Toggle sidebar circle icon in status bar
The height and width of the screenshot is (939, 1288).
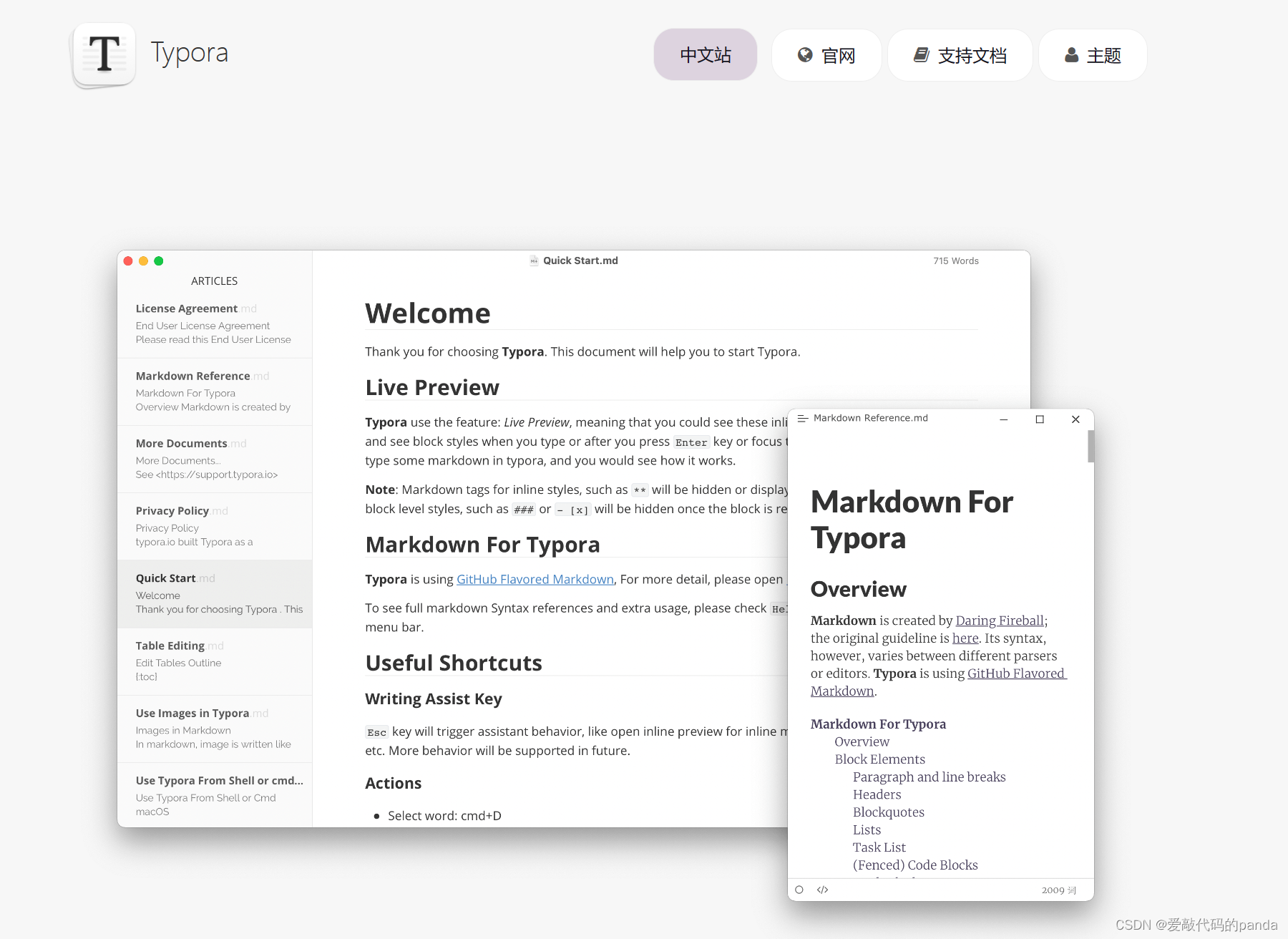click(x=799, y=890)
